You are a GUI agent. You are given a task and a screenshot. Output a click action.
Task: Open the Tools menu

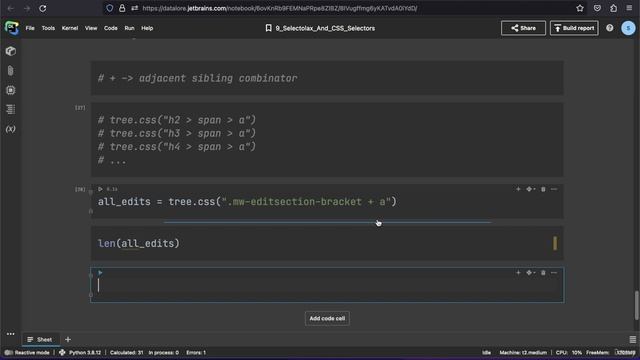[x=48, y=28]
